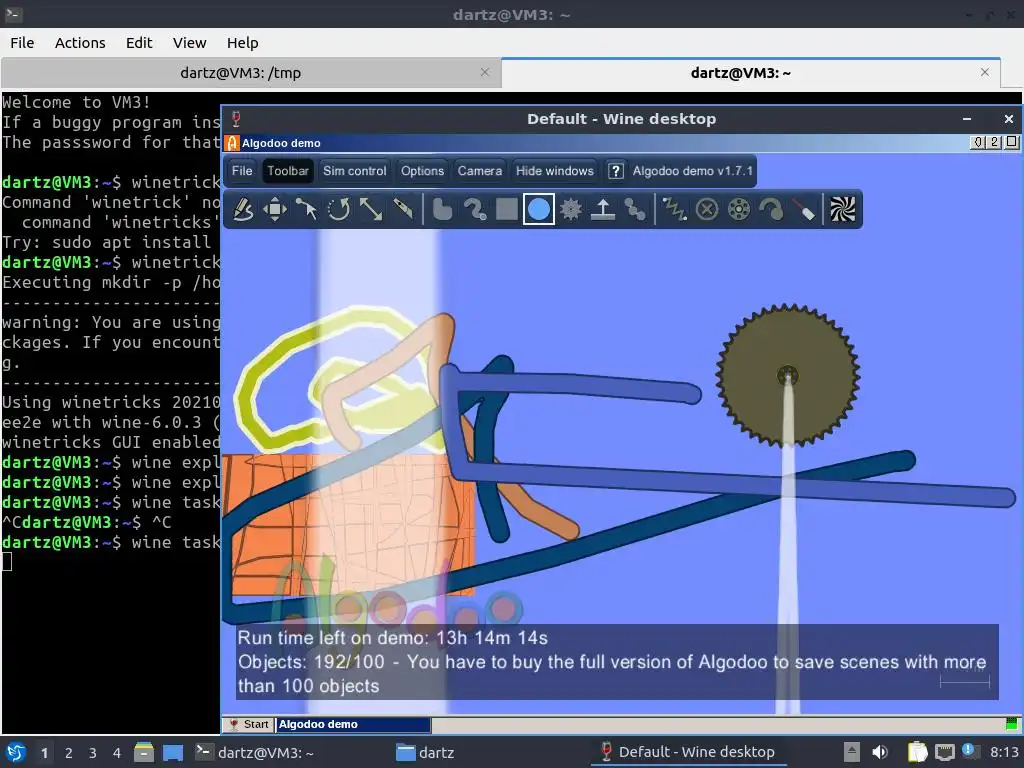Viewport: 1024px width, 768px height.
Task: Click the eject removable media tray icon
Action: [852, 752]
